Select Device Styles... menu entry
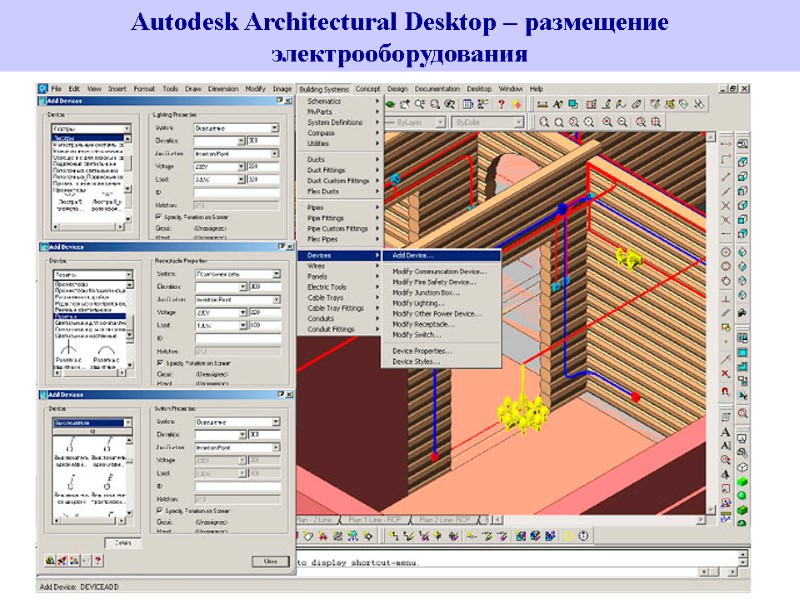The height and width of the screenshot is (600, 800). tap(441, 361)
